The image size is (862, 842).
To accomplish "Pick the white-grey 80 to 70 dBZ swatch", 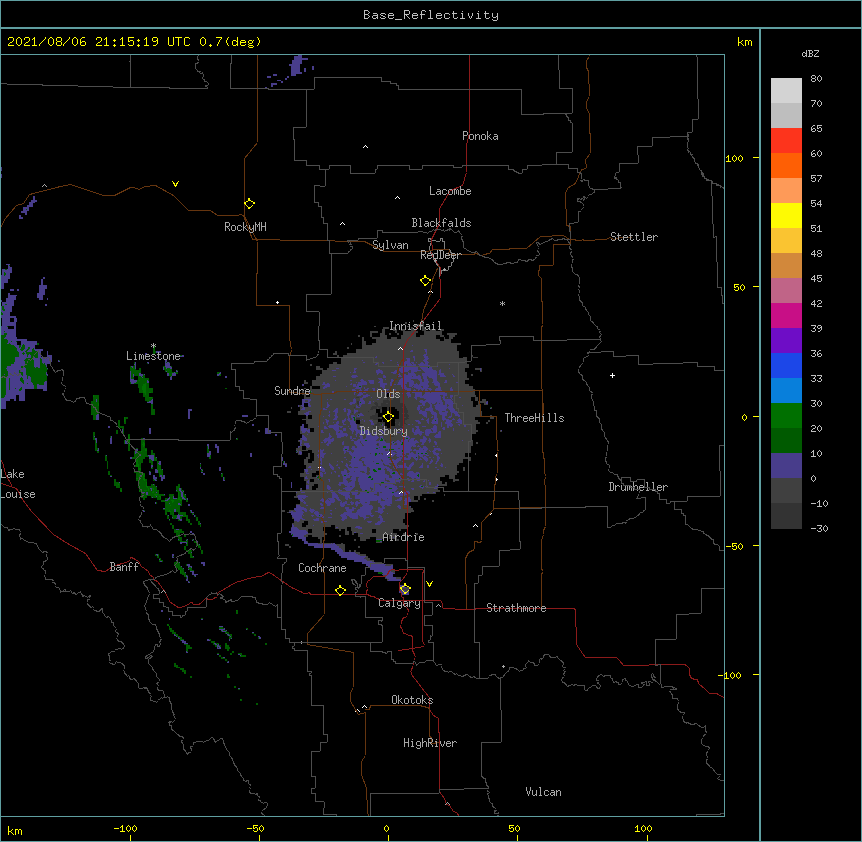I will point(786,91).
